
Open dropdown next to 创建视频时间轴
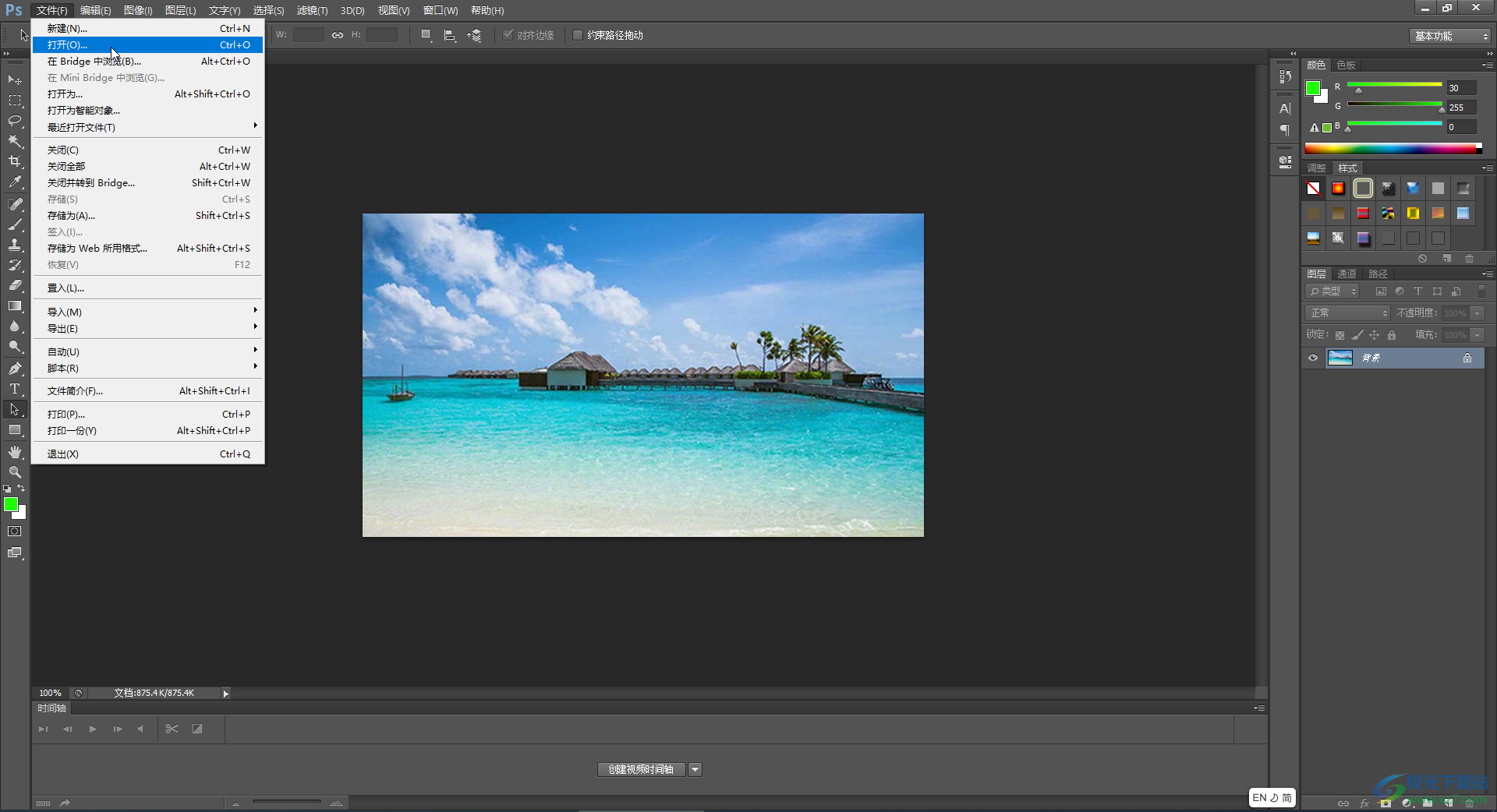tap(695, 769)
